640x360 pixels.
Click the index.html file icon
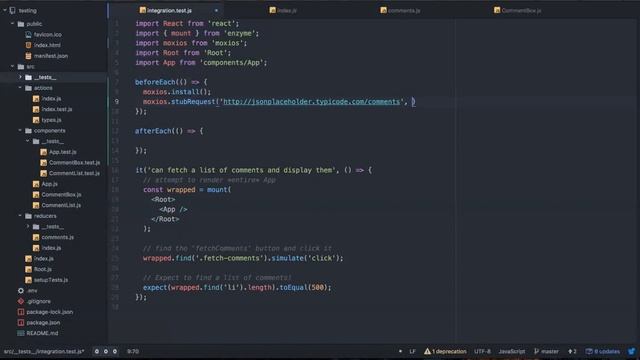[x=28, y=45]
